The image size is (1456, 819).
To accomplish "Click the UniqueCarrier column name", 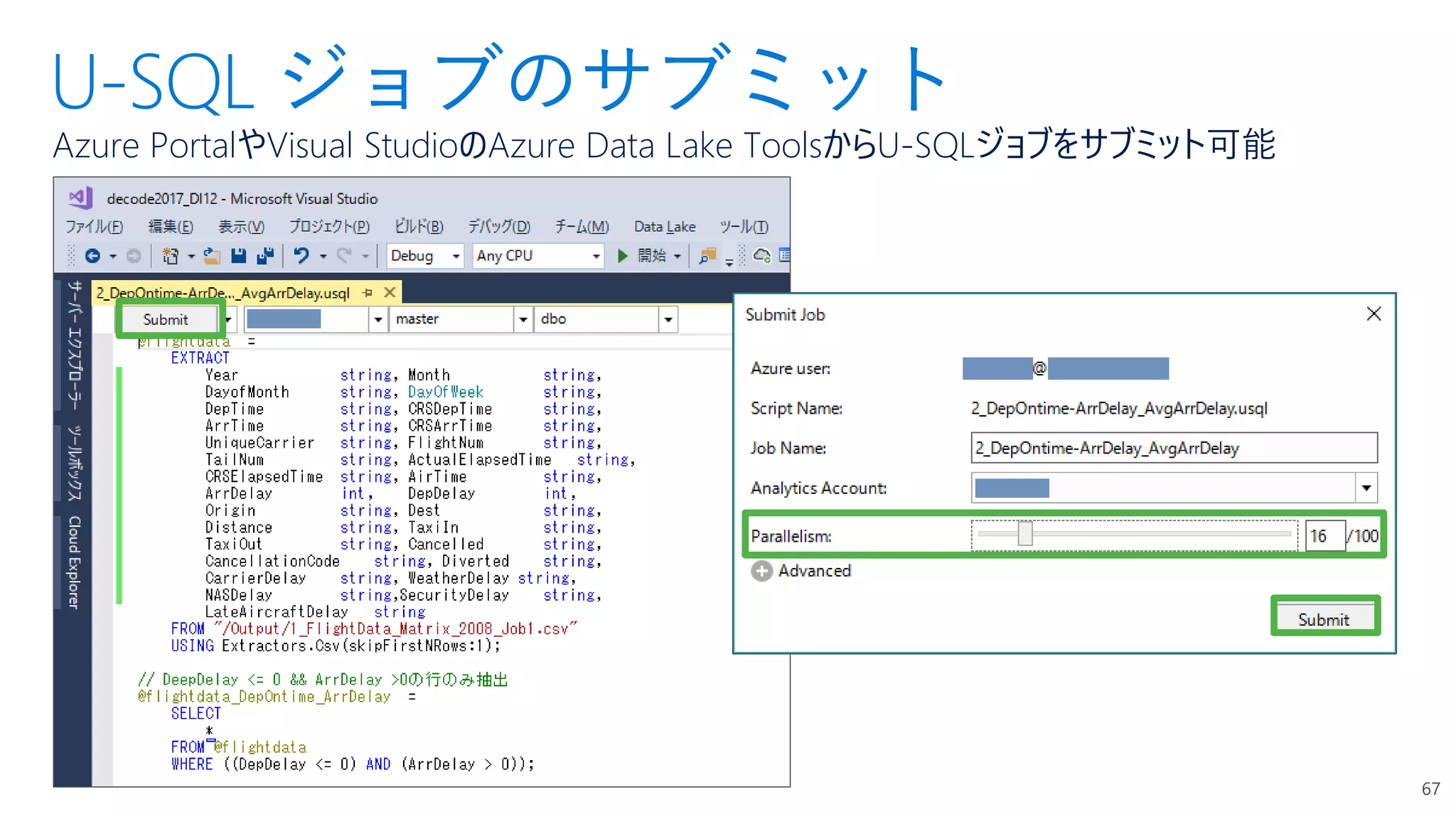I will pos(259,442).
